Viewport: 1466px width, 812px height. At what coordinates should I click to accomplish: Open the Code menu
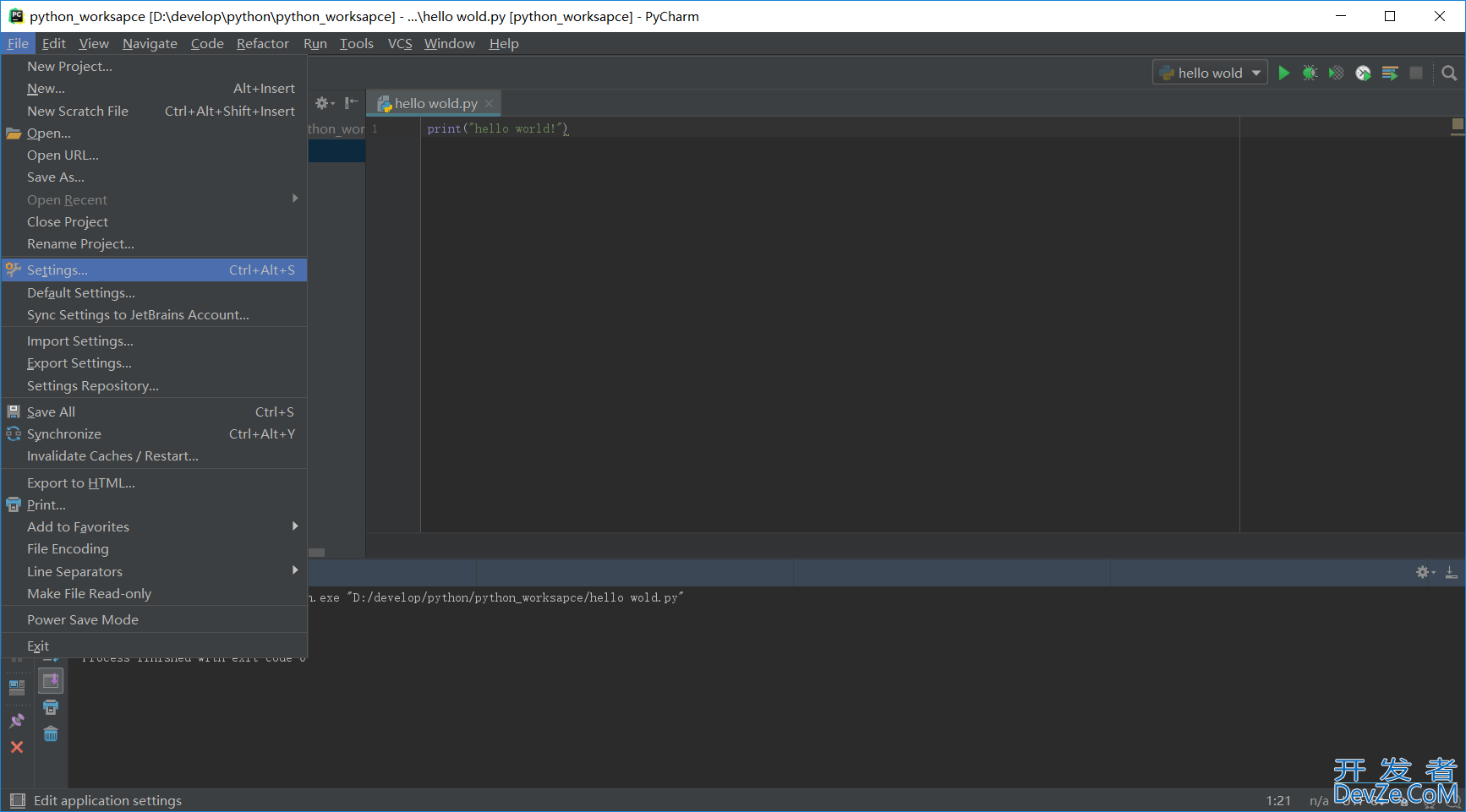coord(207,43)
